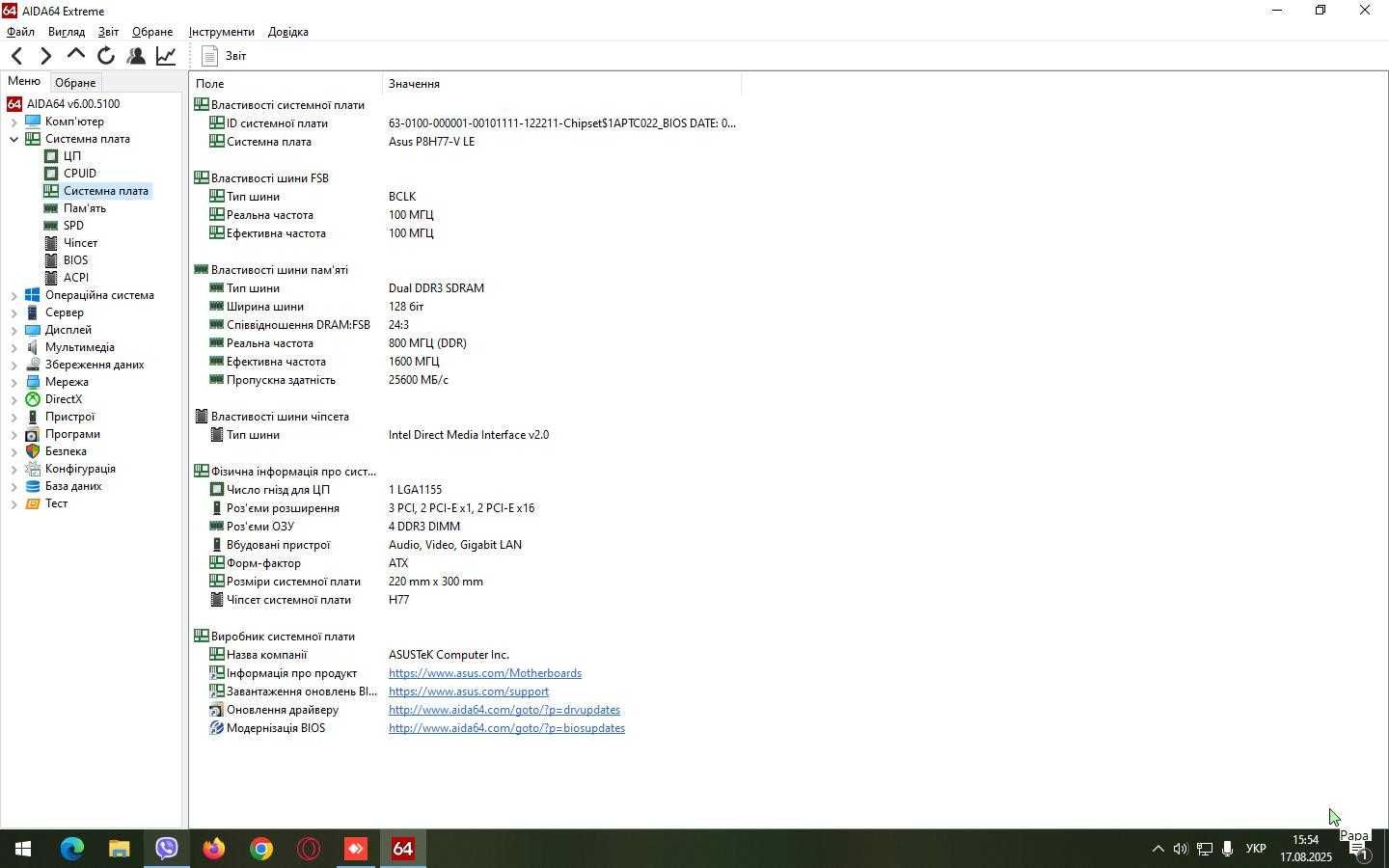Open the asus.com/support BIOS download link
This screenshot has height=868, width=1389.
coord(469,692)
